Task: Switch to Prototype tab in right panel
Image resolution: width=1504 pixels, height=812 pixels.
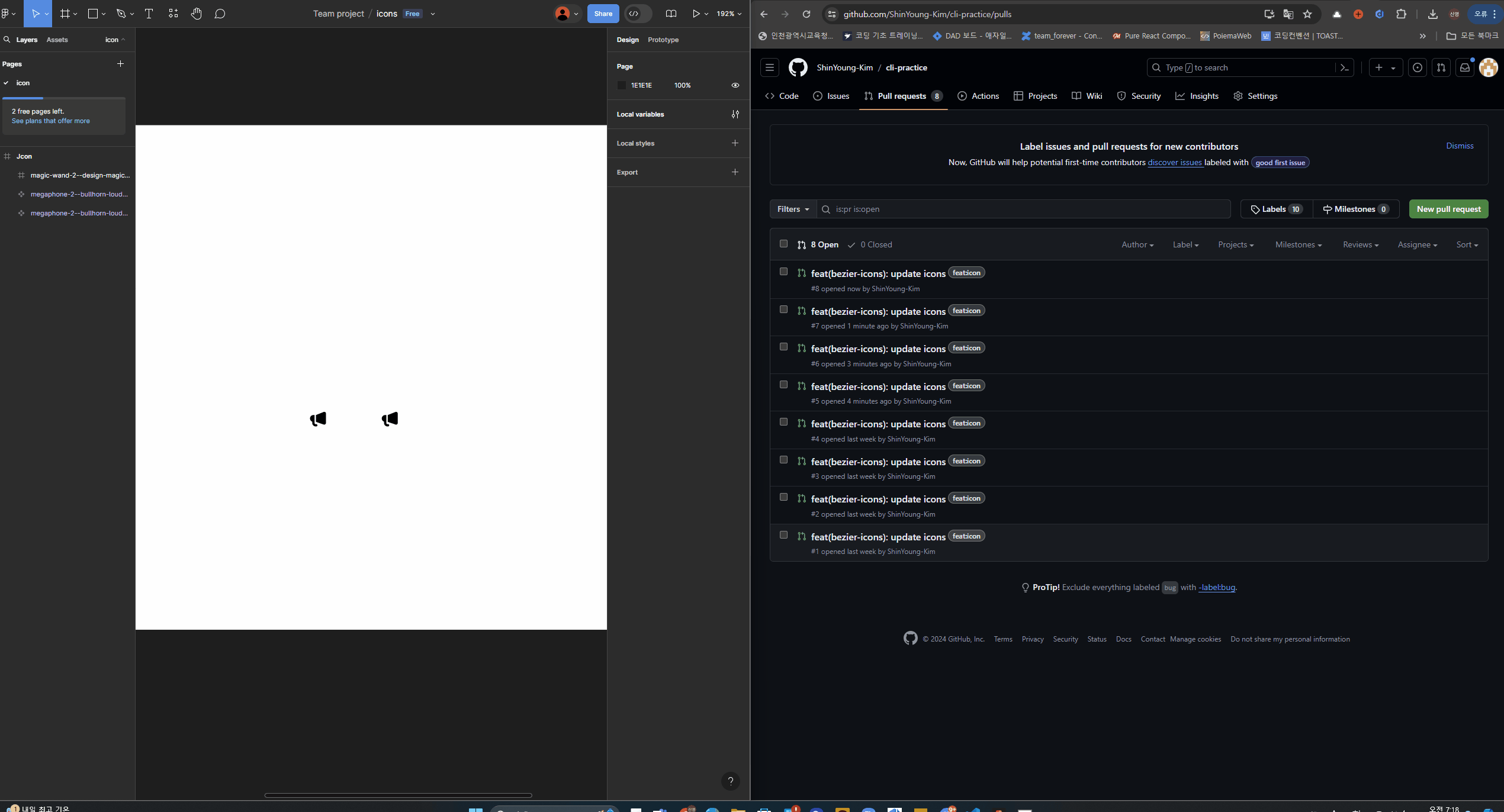Action: (663, 39)
